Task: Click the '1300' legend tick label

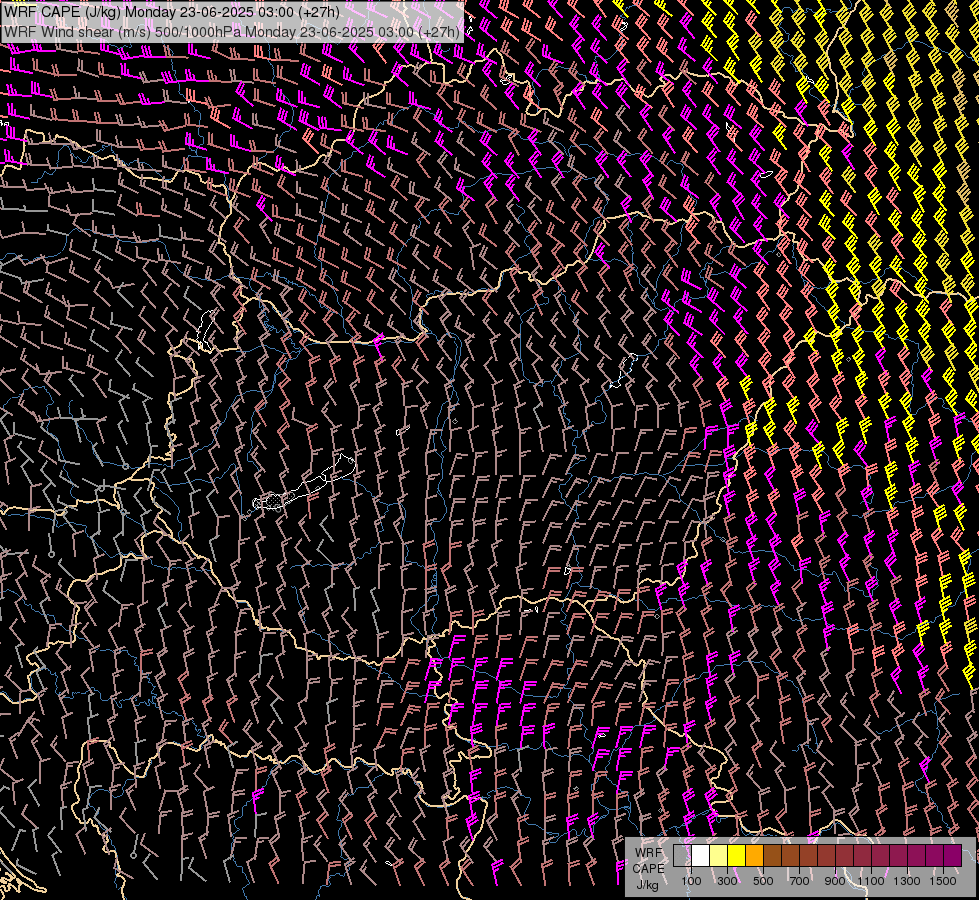Action: [907, 881]
